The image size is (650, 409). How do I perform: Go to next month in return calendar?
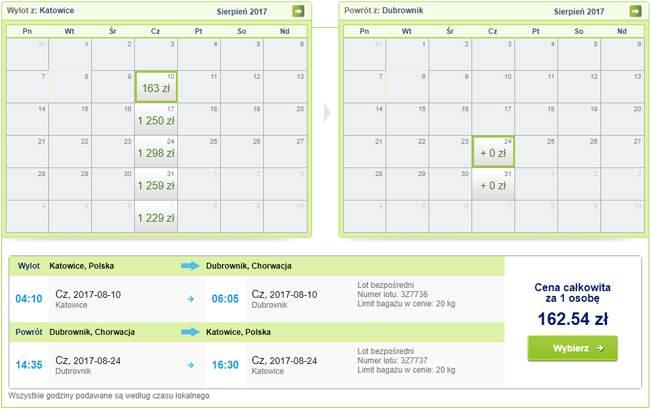(x=635, y=11)
